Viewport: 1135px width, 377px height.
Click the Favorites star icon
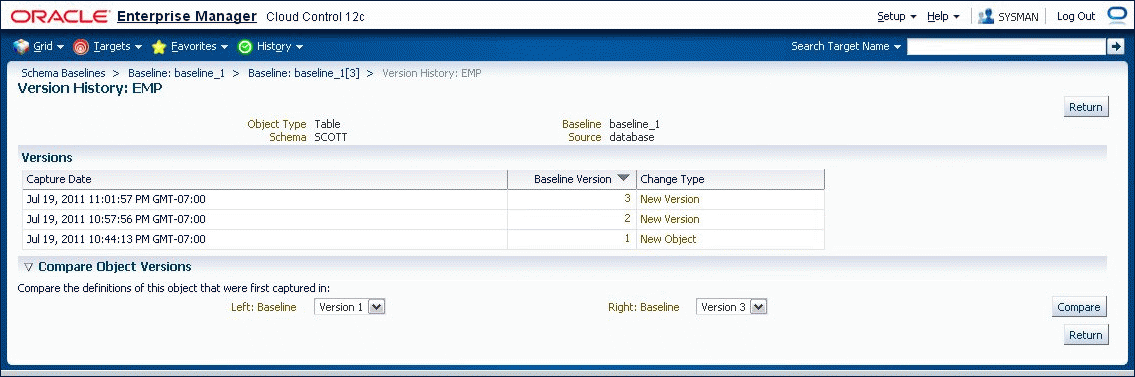tap(159, 47)
